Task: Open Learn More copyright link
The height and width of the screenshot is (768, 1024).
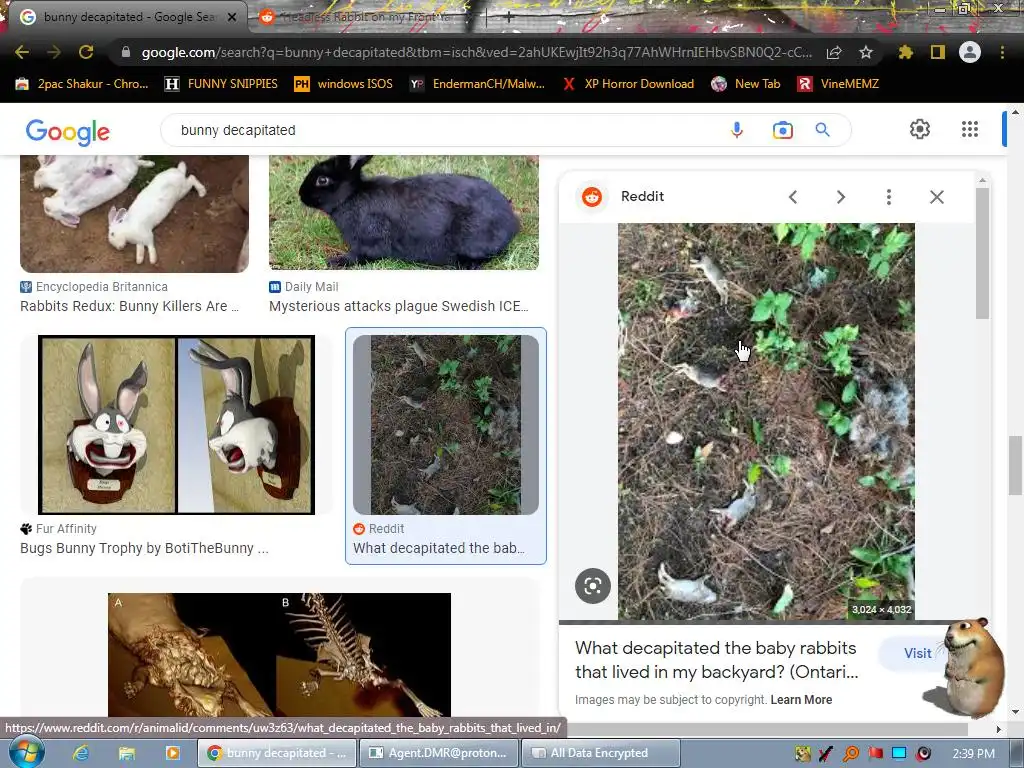Action: (801, 699)
